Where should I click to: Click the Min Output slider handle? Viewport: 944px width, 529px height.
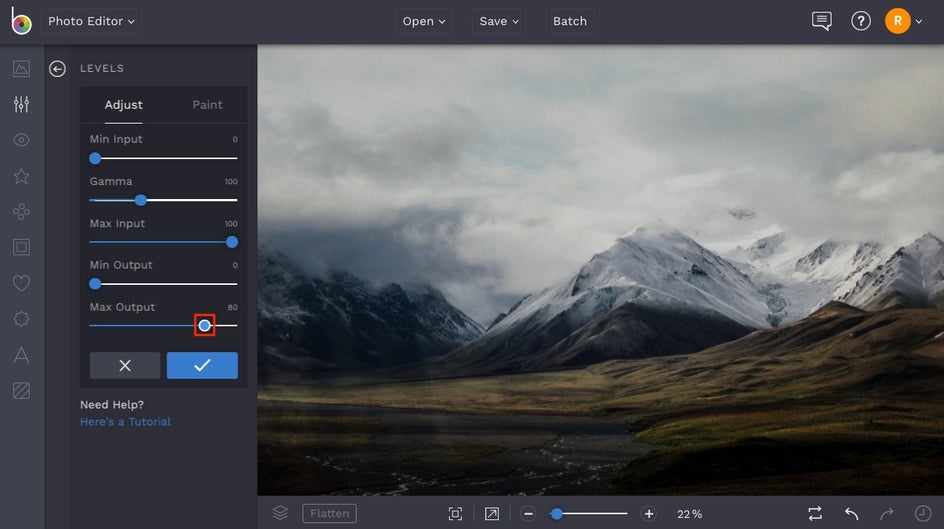tap(95, 283)
